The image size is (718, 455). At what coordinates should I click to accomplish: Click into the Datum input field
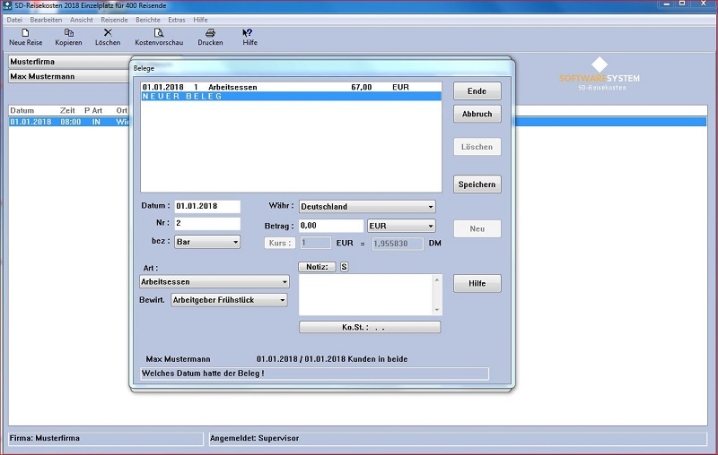[x=207, y=207]
